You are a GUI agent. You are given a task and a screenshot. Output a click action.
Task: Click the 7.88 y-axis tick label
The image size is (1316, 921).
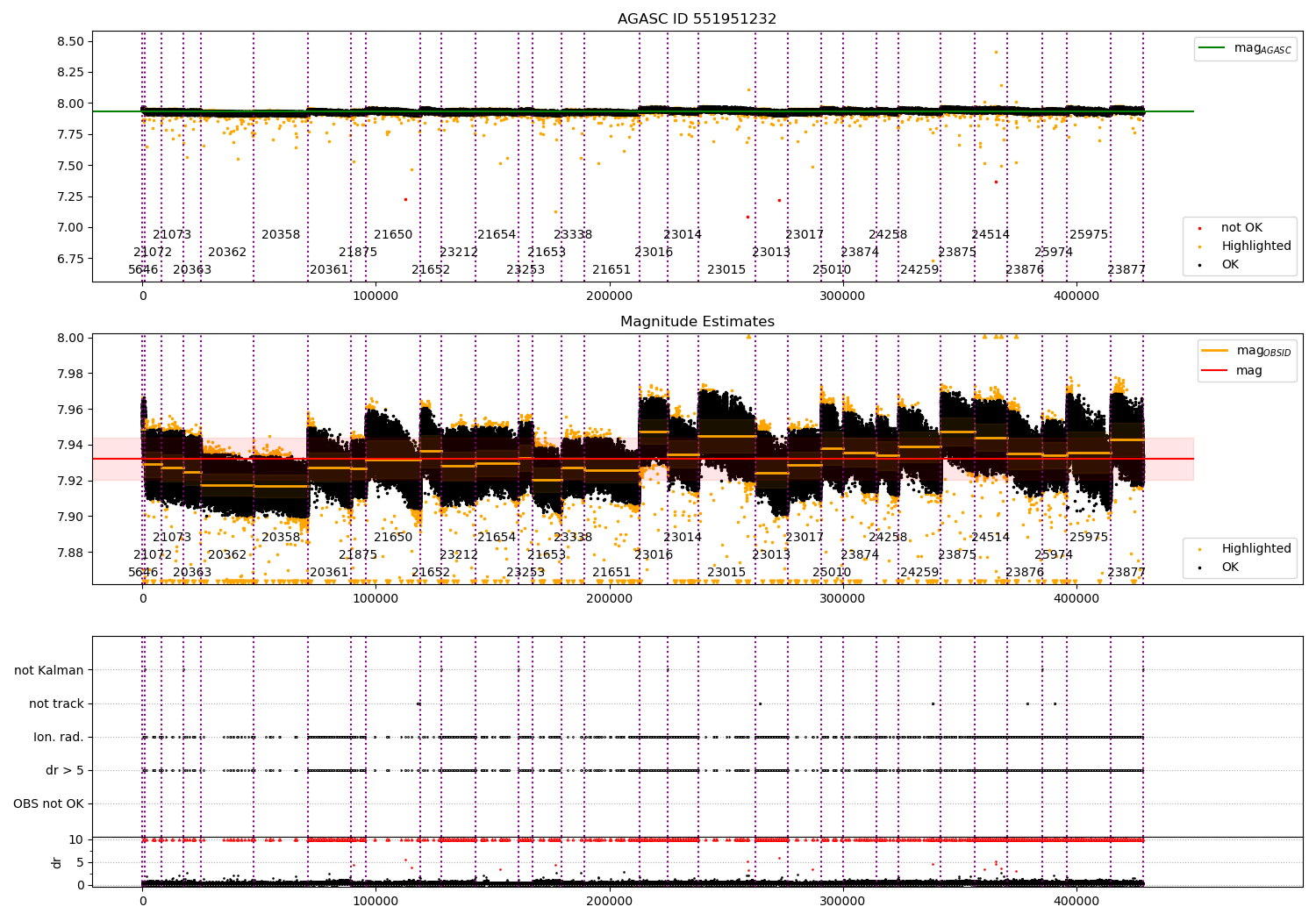pyautogui.click(x=69, y=553)
